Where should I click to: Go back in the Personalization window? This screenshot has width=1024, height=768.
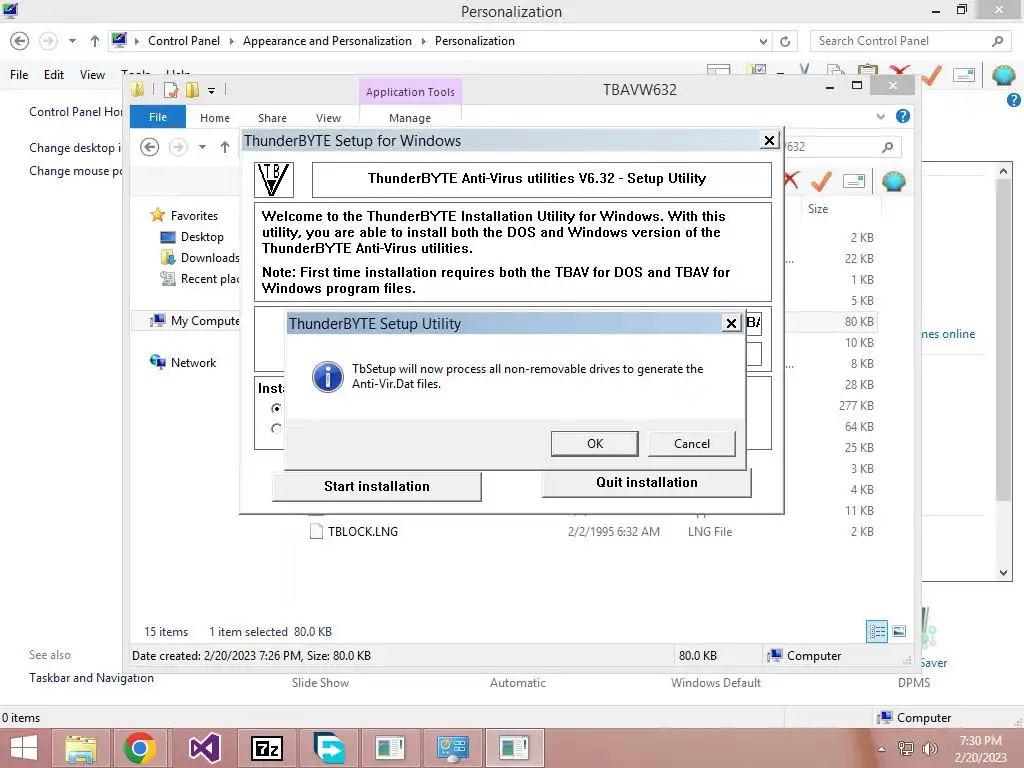tap(20, 41)
